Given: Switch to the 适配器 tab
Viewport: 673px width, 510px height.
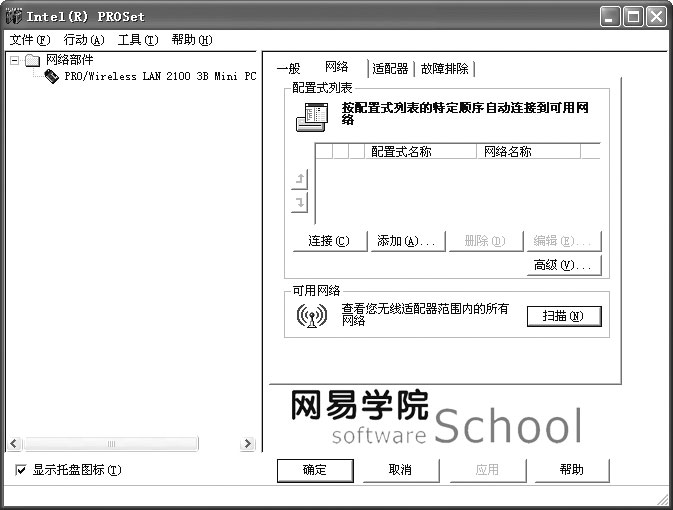Looking at the screenshot, I should pyautogui.click(x=390, y=69).
